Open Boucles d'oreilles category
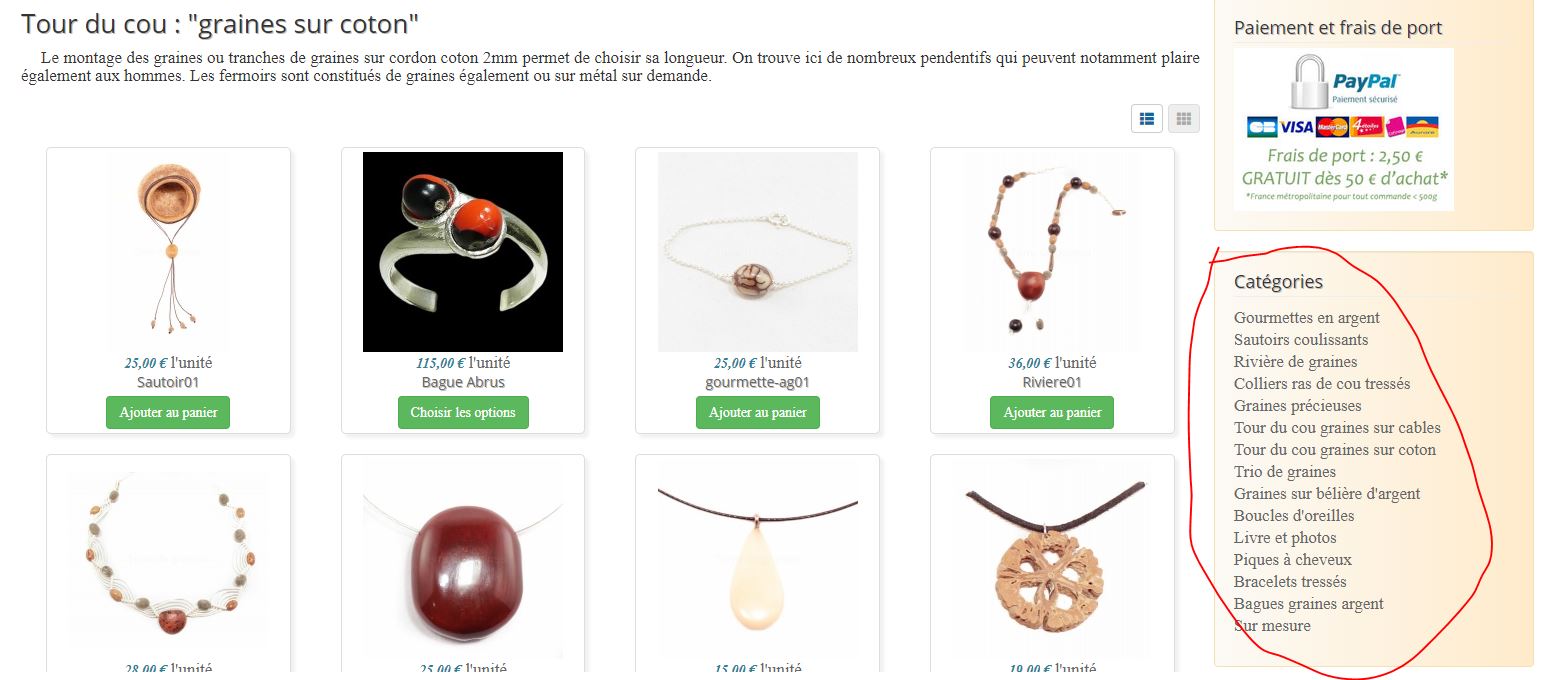 click(x=1294, y=516)
